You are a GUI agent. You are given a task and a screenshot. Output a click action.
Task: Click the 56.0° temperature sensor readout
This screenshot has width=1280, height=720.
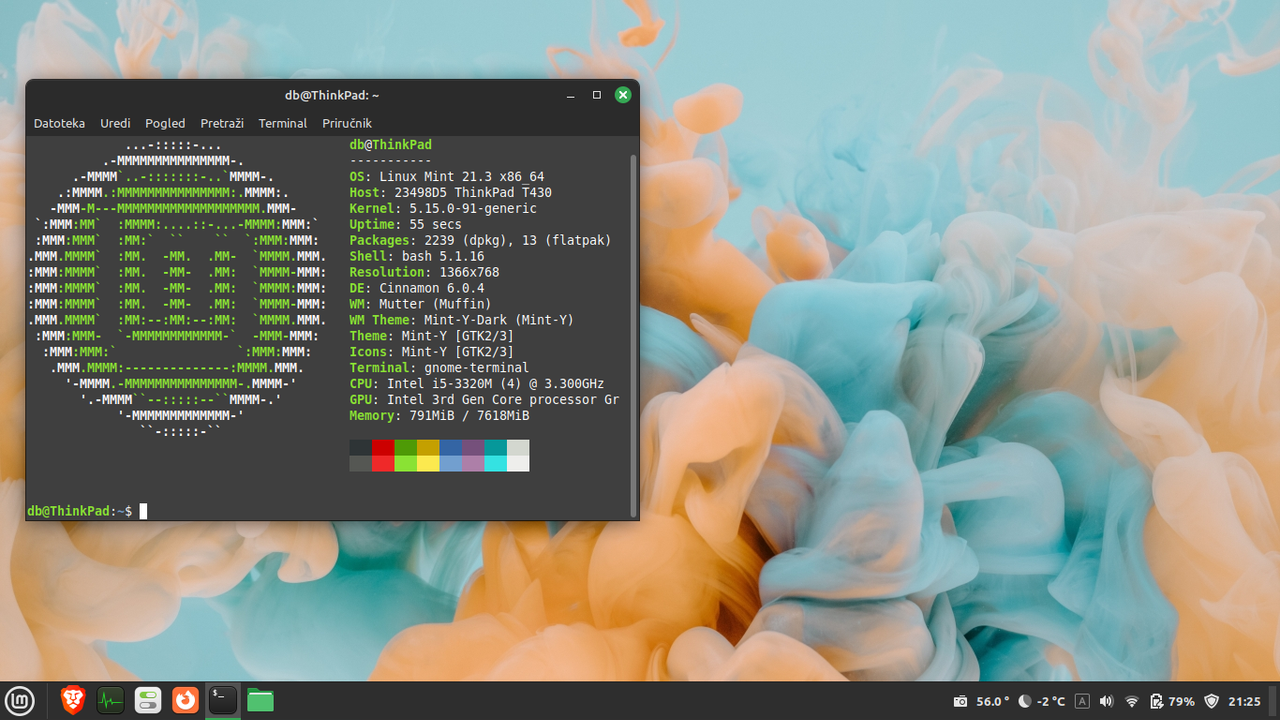coord(993,701)
